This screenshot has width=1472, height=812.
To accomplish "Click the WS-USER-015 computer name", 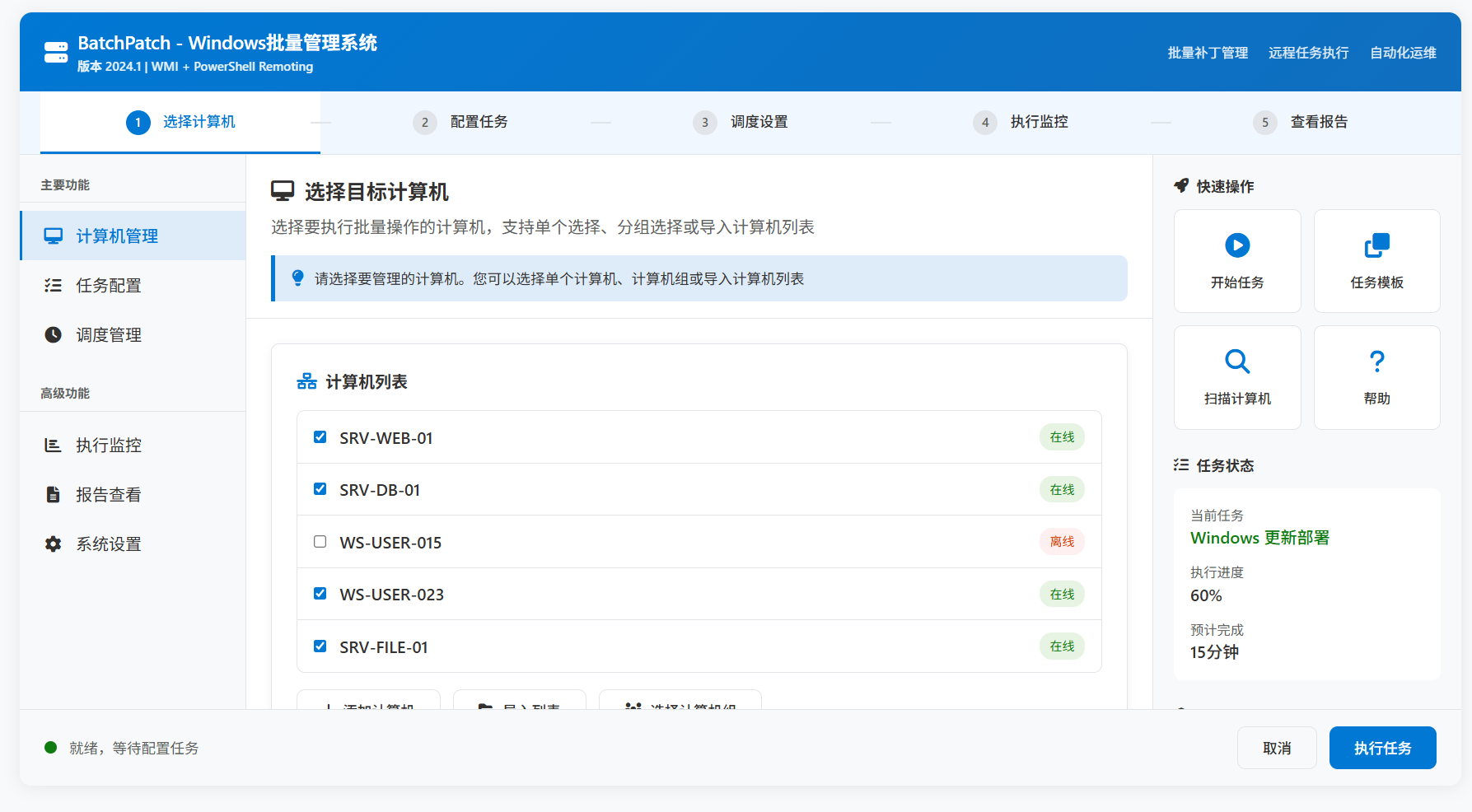I will (x=390, y=543).
